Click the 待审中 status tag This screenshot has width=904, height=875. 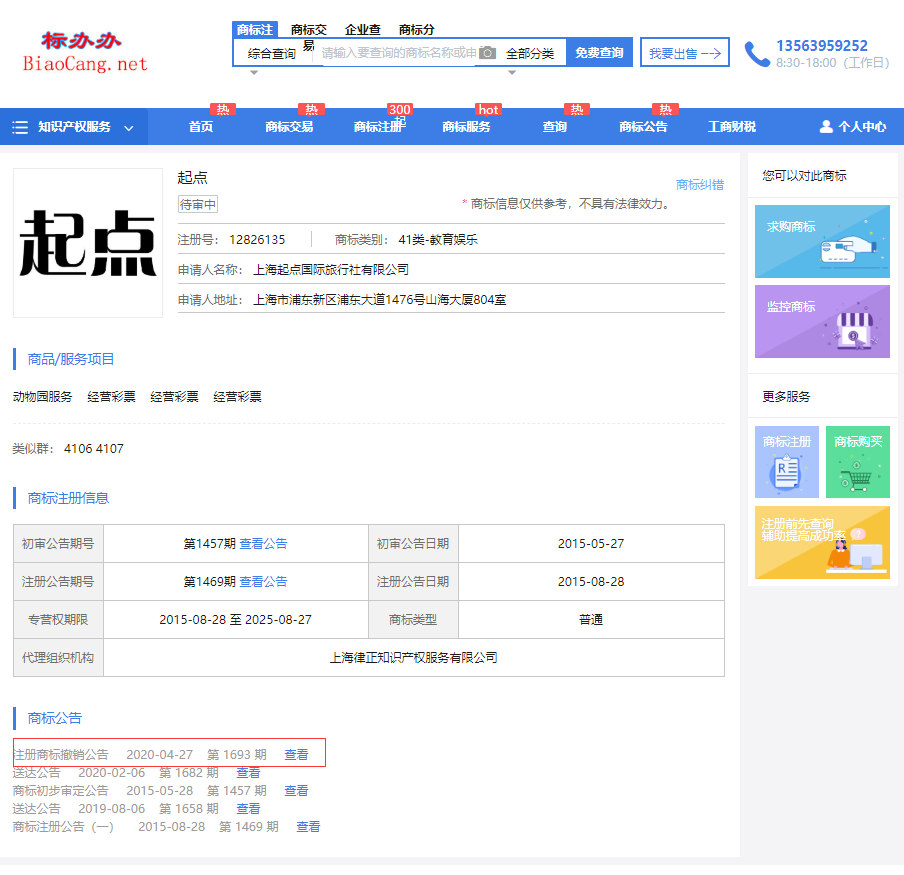[x=198, y=205]
